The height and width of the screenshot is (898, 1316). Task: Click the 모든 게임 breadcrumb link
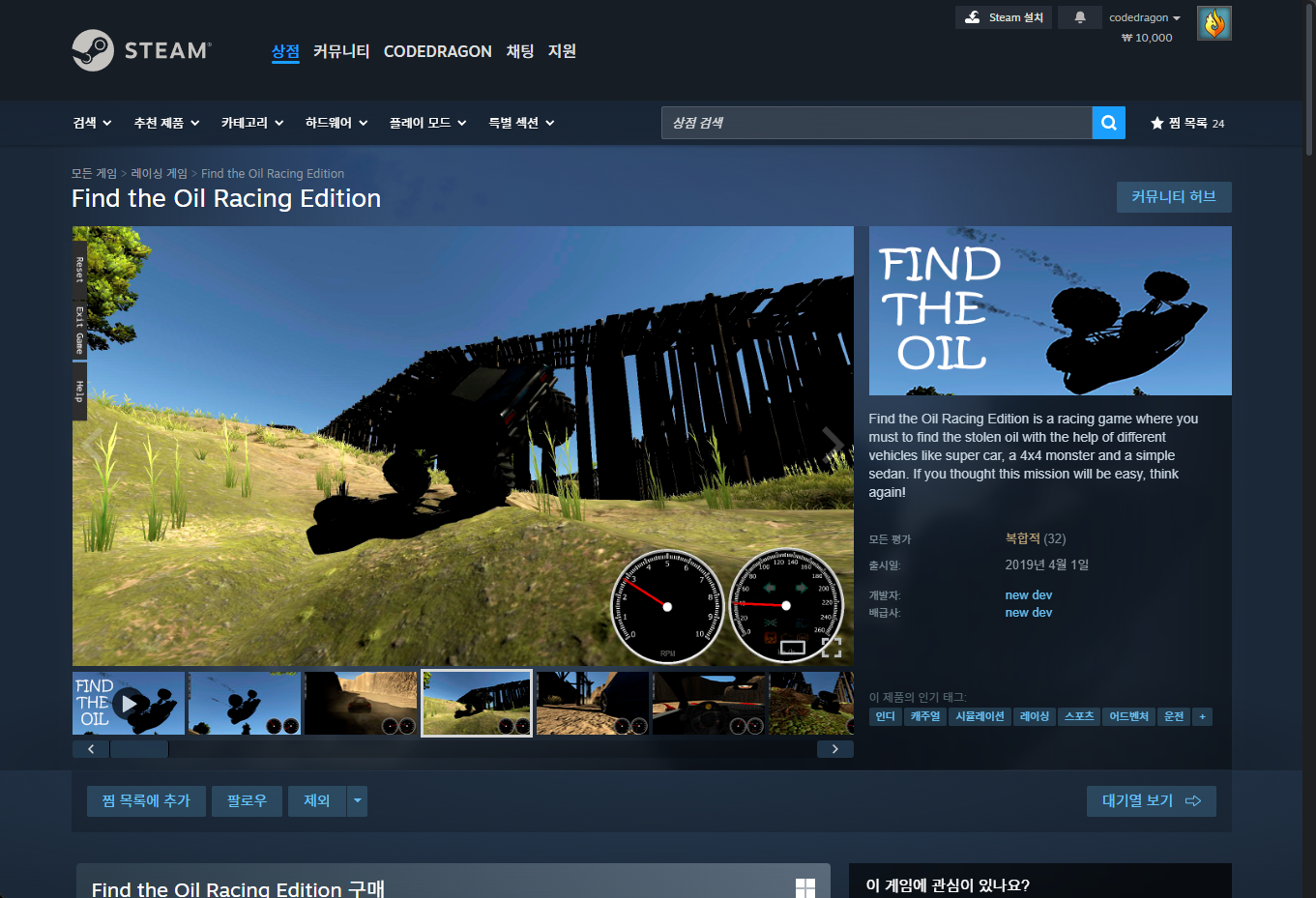click(94, 174)
